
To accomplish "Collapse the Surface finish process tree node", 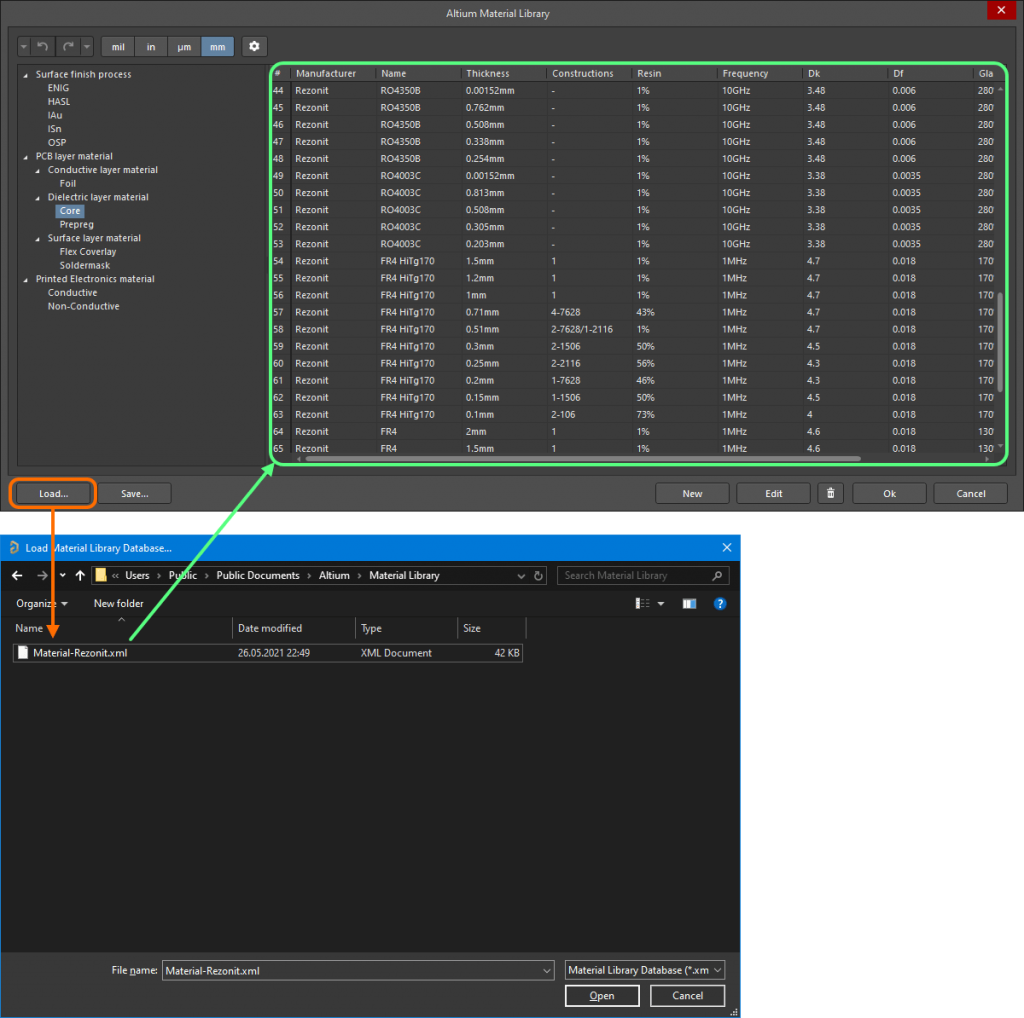I will click(25, 75).
